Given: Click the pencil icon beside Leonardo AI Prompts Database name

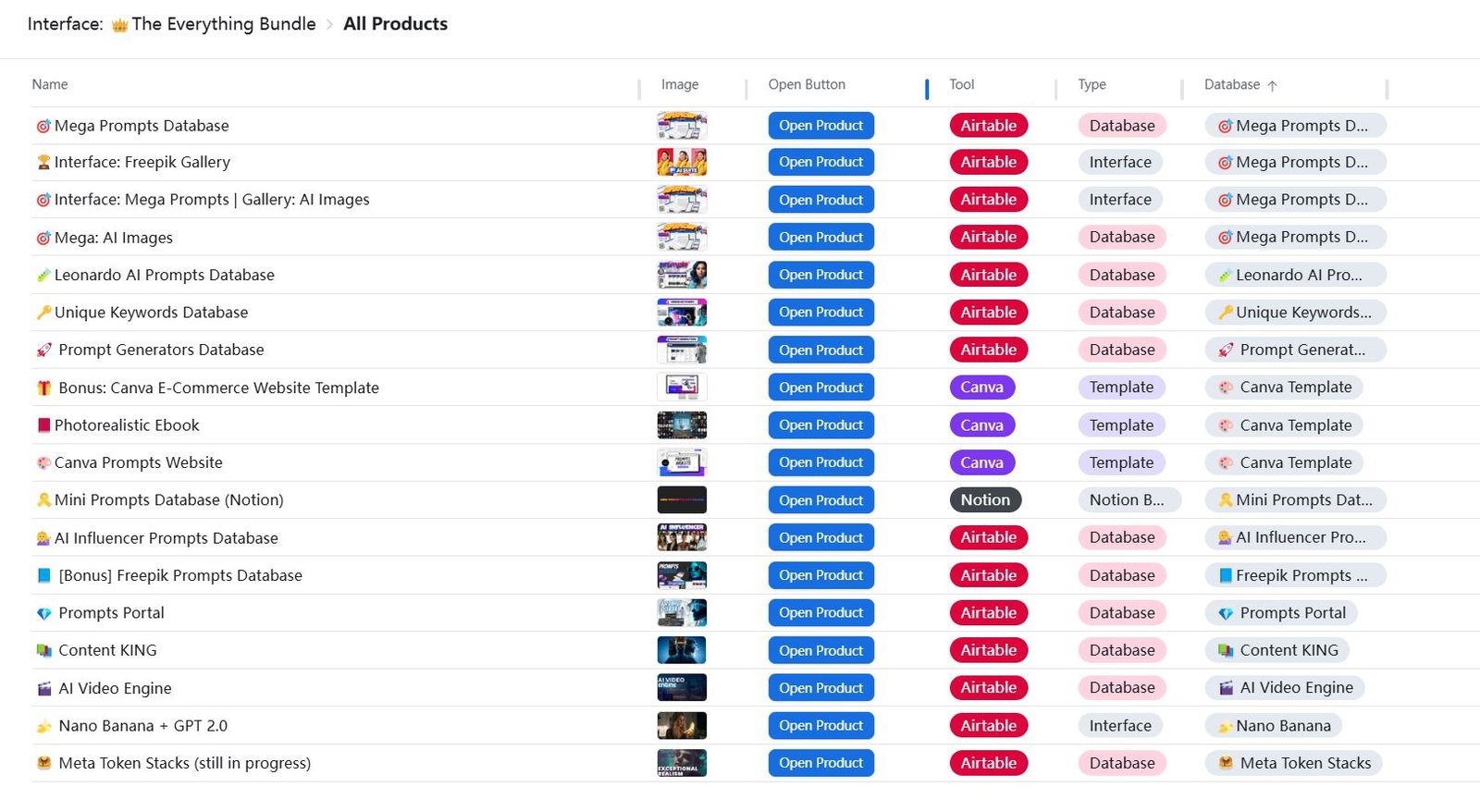Looking at the screenshot, I should tap(43, 275).
